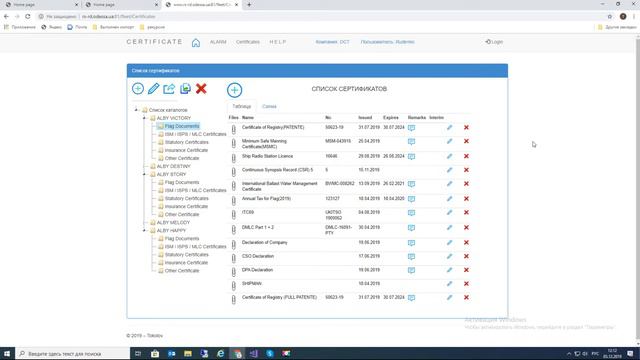Open attachment of Annual Tax for Flag
This screenshot has width=640, height=360.
(x=233, y=200)
